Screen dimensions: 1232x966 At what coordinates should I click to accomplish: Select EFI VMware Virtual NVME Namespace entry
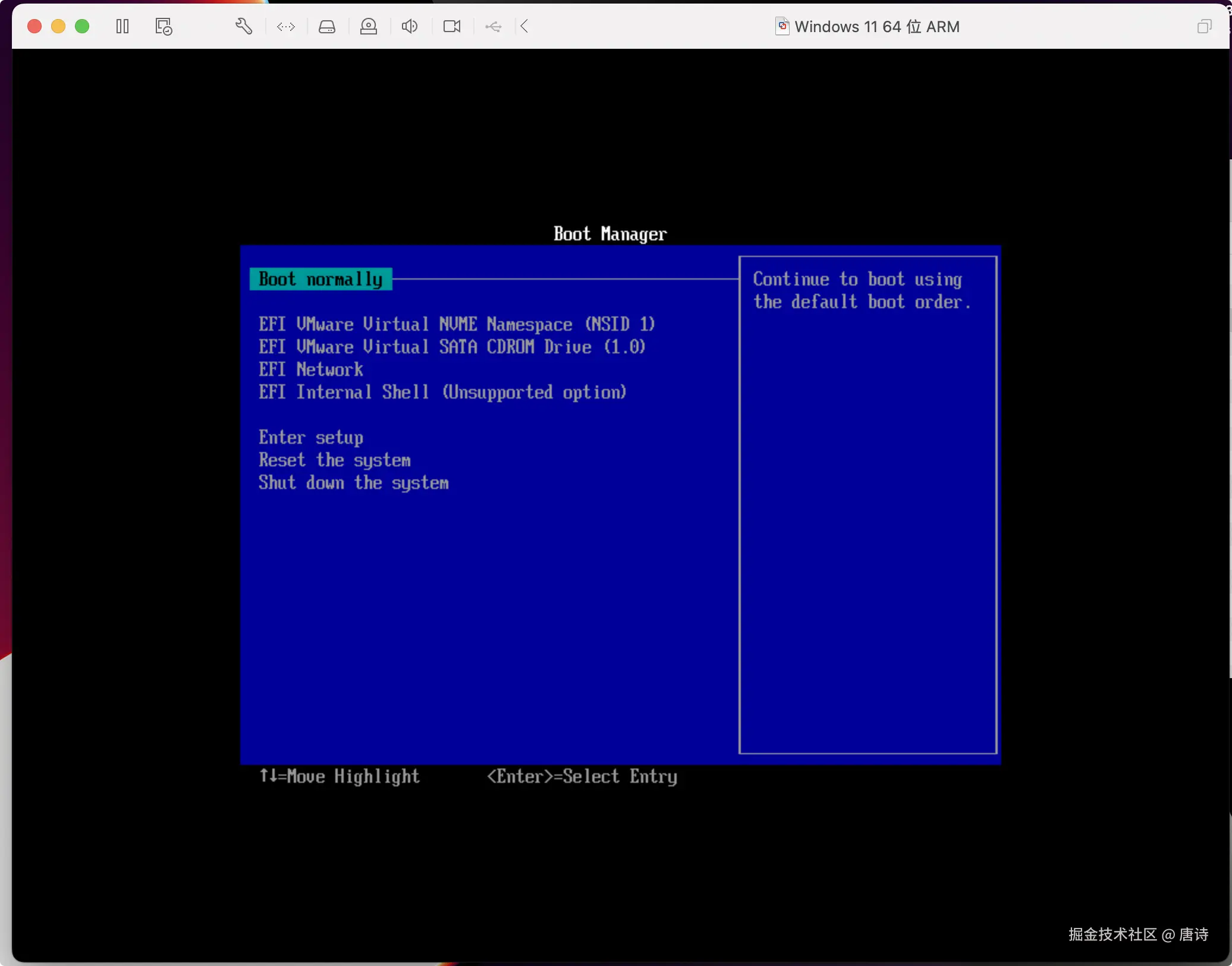coord(457,324)
